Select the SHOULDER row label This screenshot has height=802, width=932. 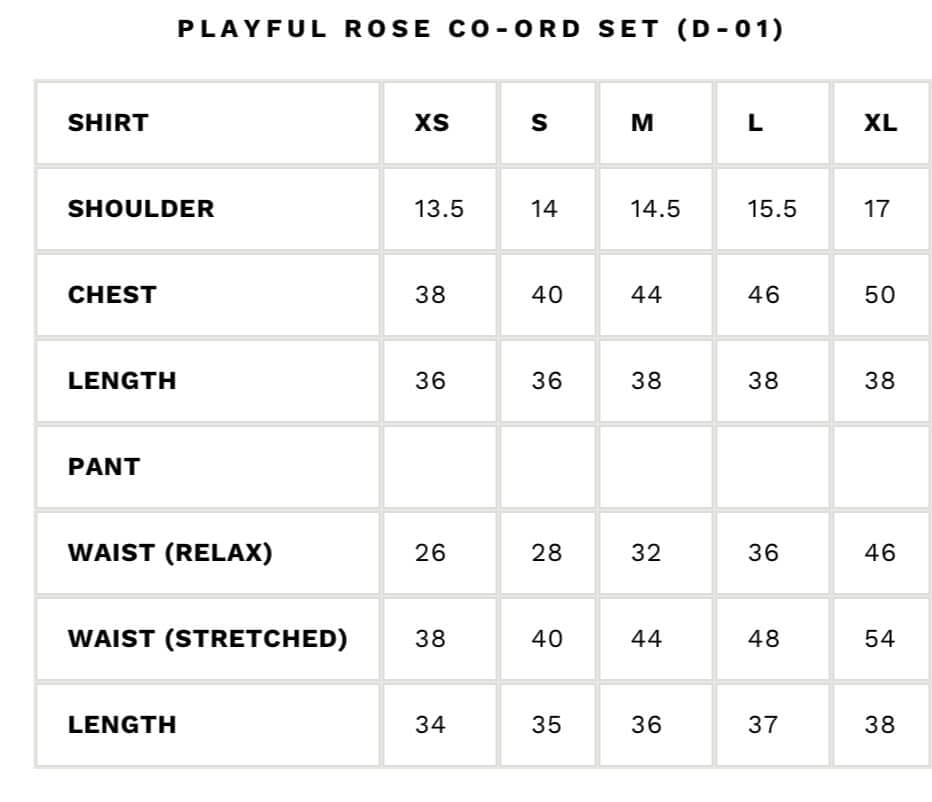click(141, 209)
